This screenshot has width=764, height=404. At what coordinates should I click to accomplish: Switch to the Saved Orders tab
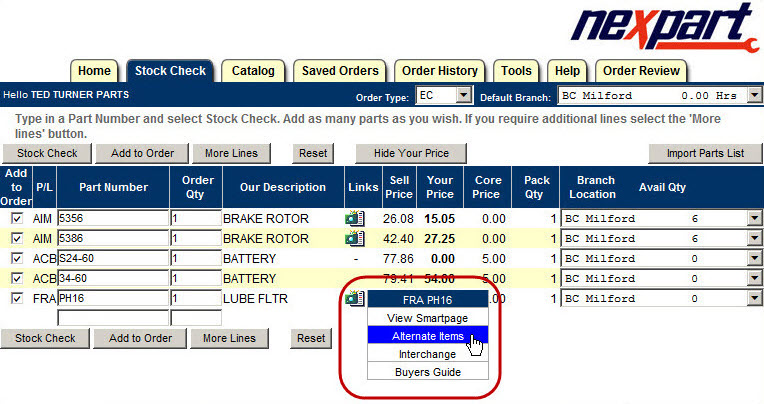(340, 71)
